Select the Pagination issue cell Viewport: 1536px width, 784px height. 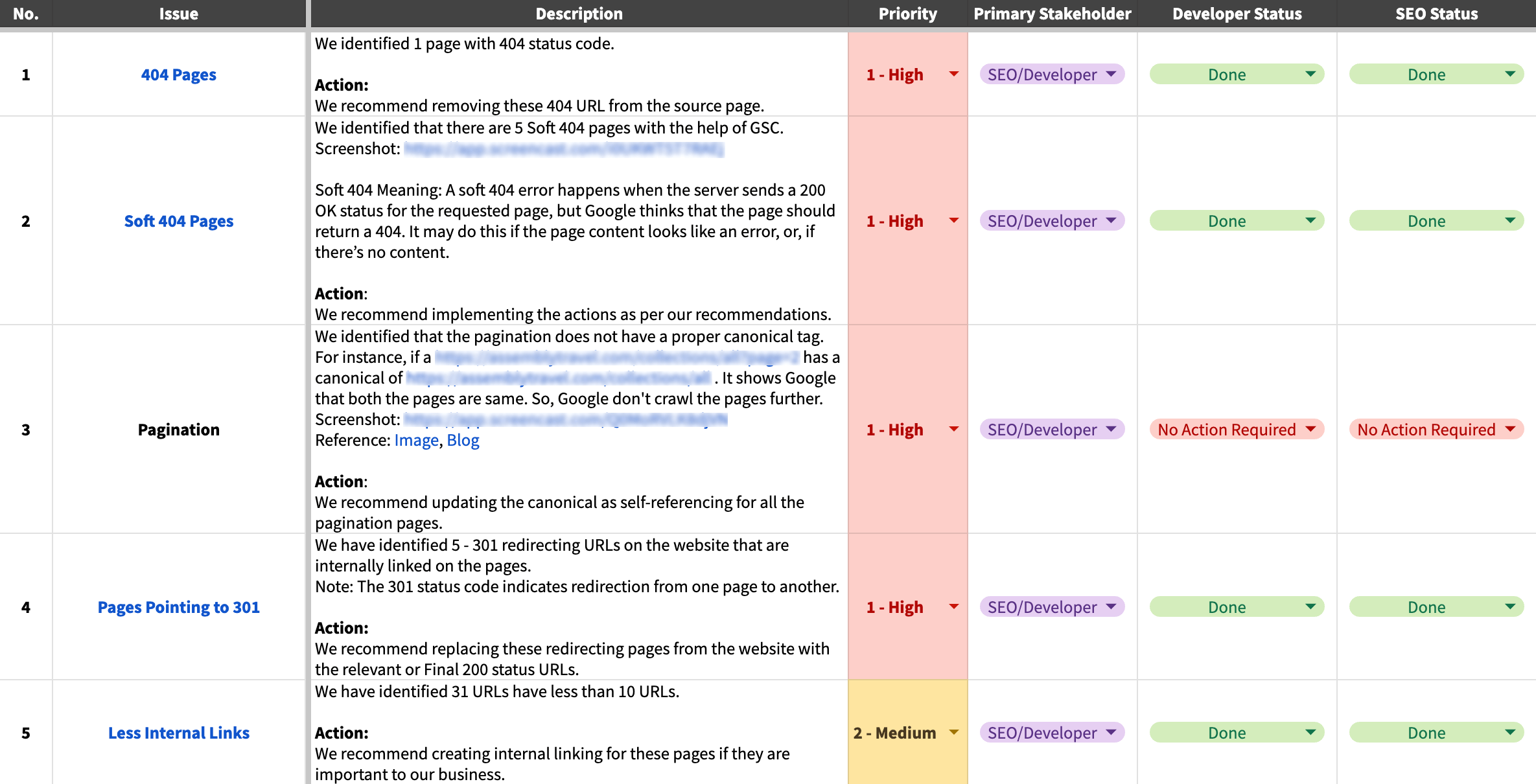point(178,430)
